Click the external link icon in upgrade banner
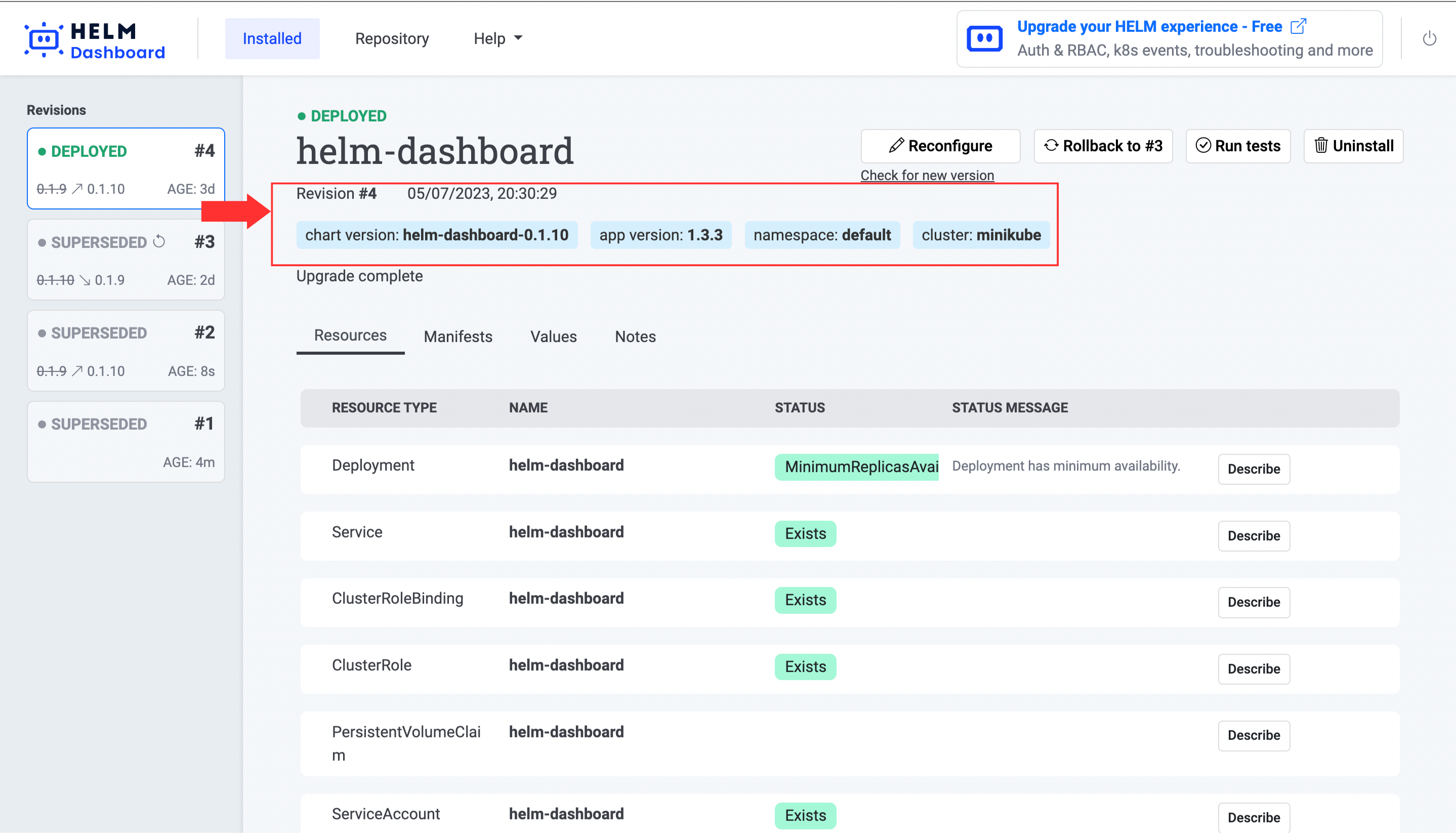Viewport: 1456px width, 833px height. (x=1299, y=26)
